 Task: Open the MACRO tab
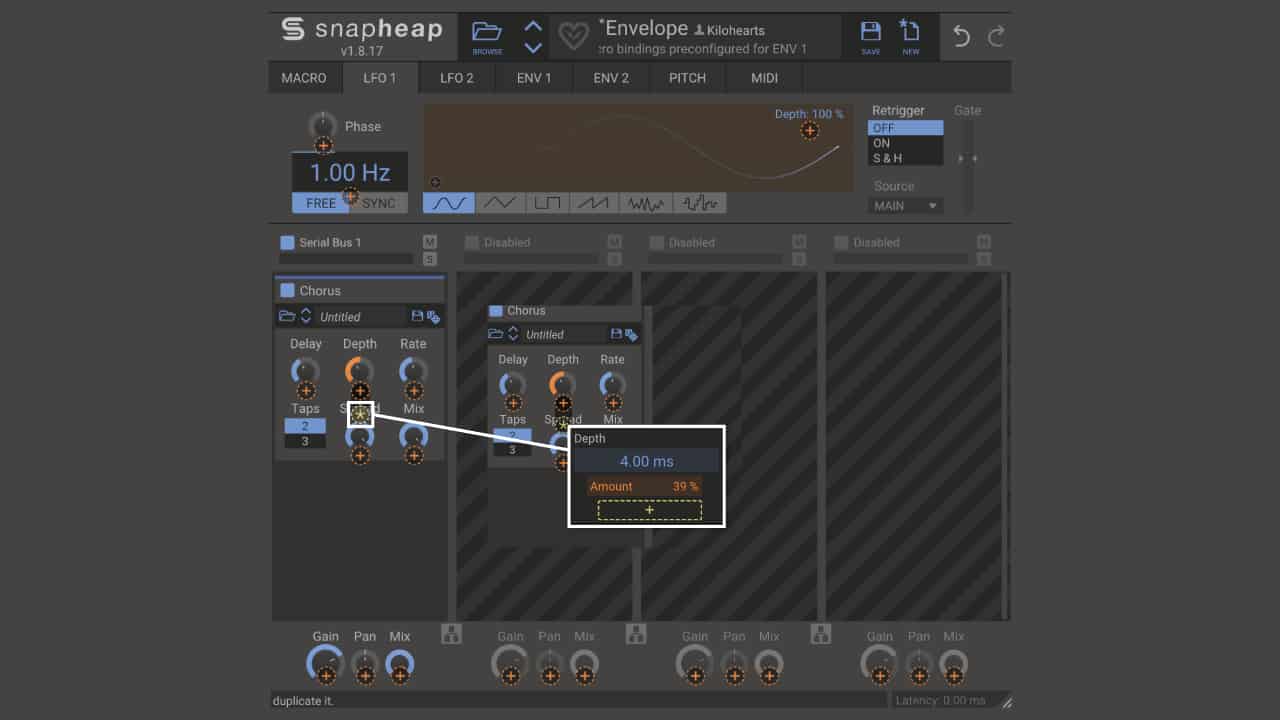pyautogui.click(x=304, y=77)
